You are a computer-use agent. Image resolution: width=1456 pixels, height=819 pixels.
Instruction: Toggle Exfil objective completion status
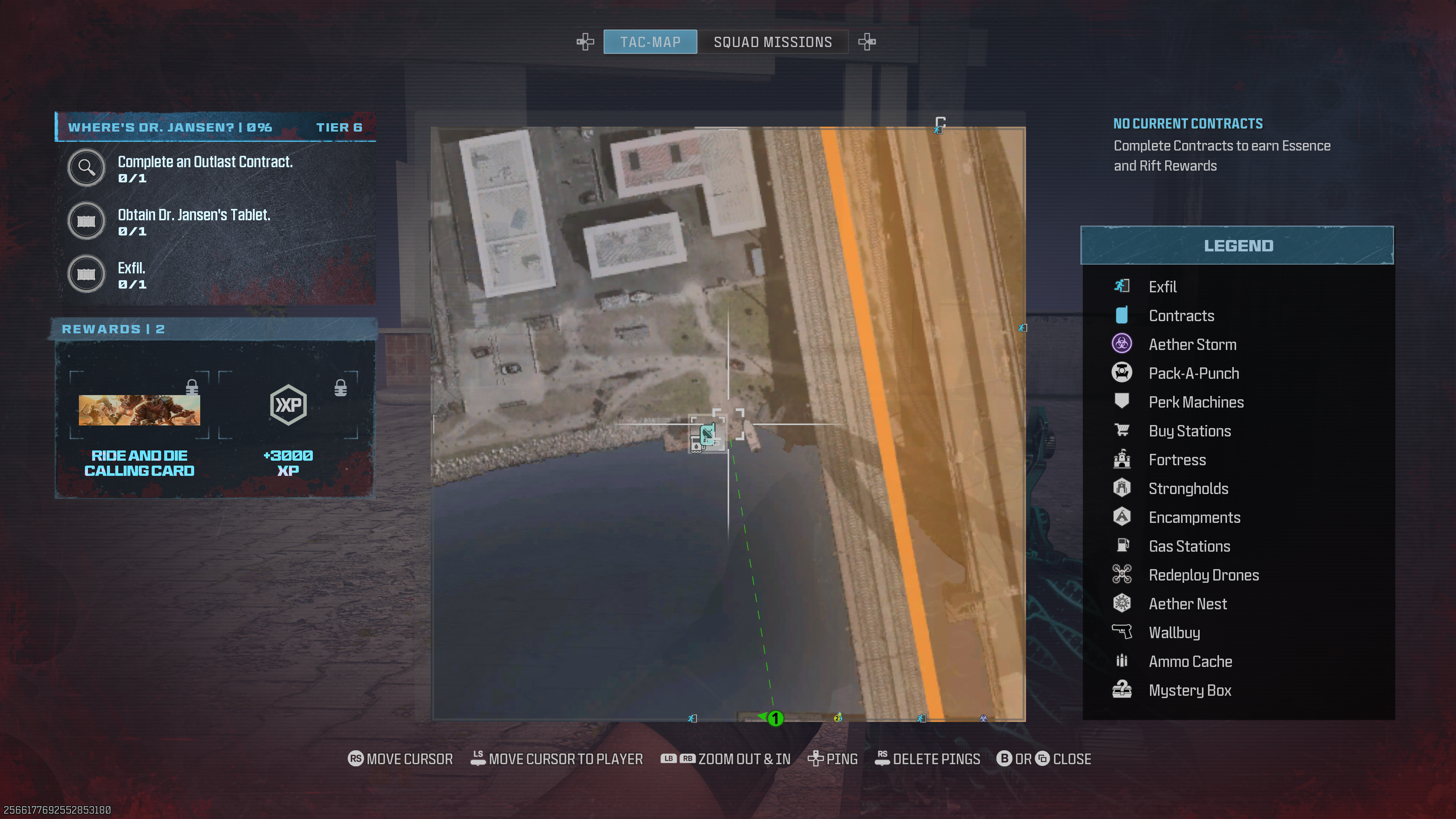pos(86,275)
